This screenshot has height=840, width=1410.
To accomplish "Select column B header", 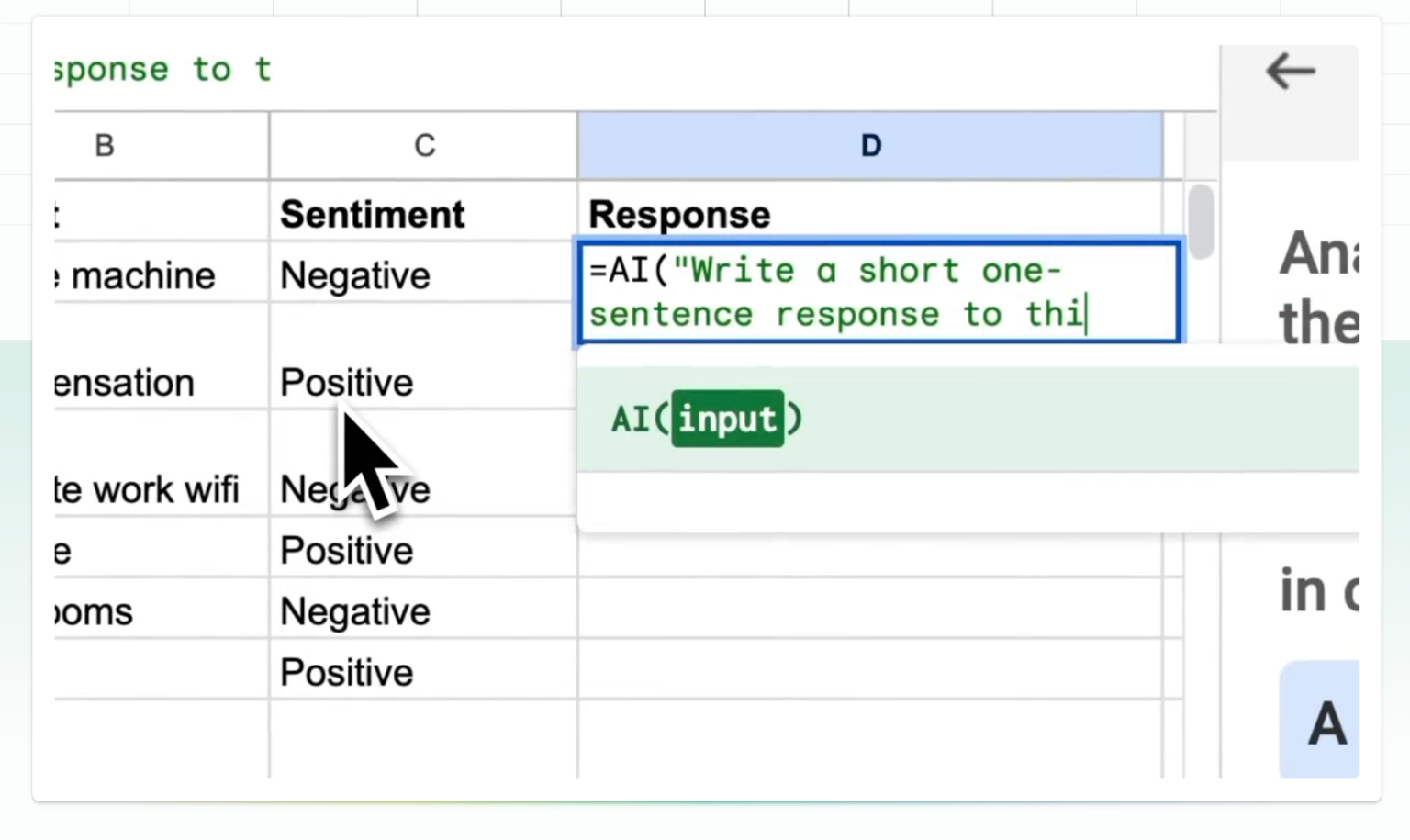I will coord(104,145).
